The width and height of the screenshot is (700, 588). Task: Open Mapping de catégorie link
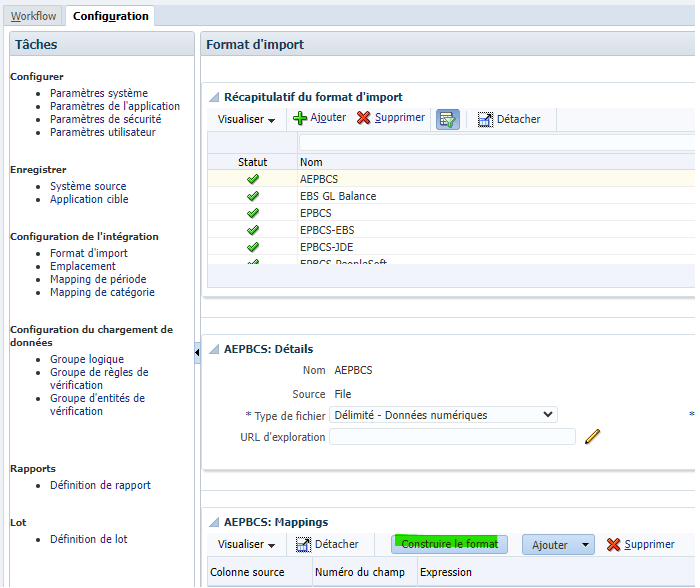pos(102,292)
